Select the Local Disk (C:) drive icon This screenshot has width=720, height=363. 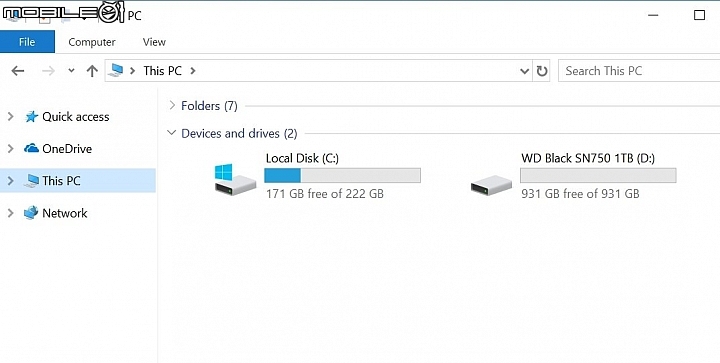pyautogui.click(x=235, y=179)
